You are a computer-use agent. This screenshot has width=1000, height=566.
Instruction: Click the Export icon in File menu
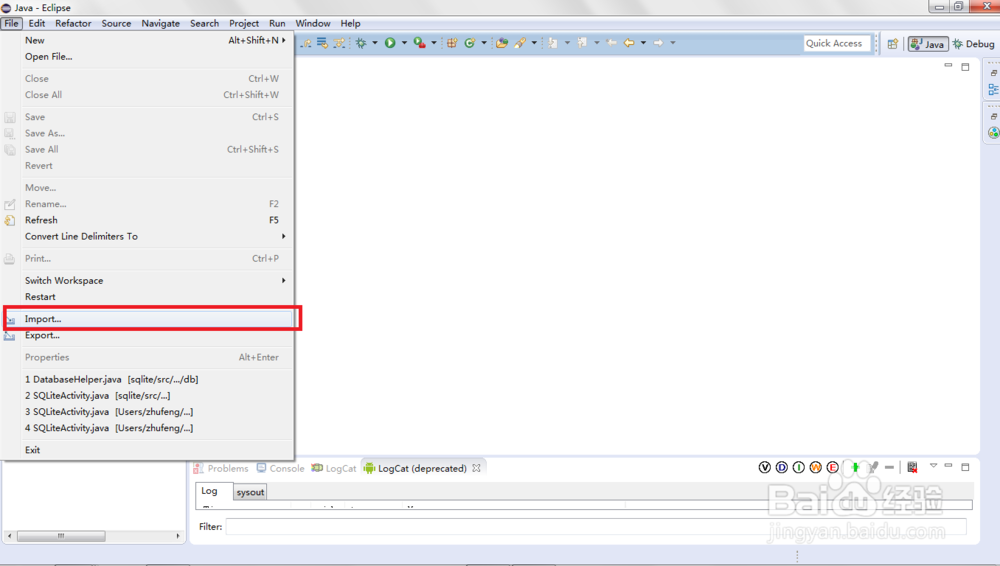10,336
